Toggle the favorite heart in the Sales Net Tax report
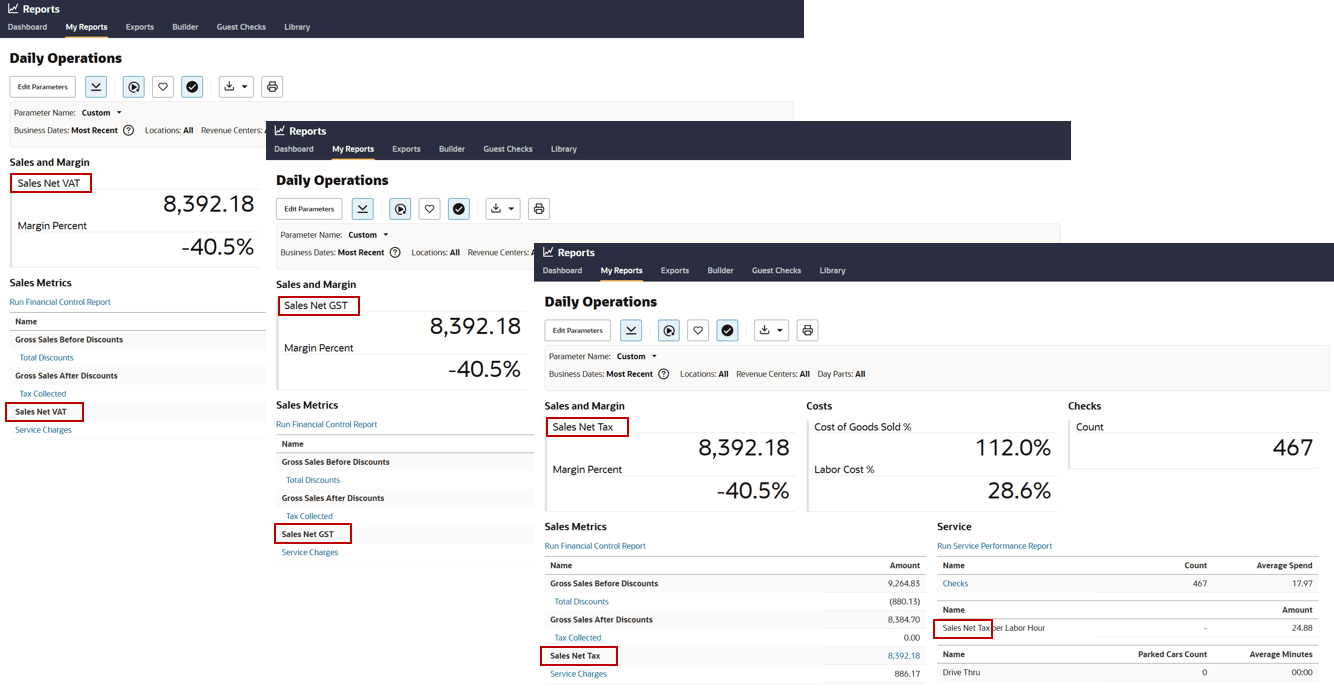The width and height of the screenshot is (1334, 689). pos(698,330)
